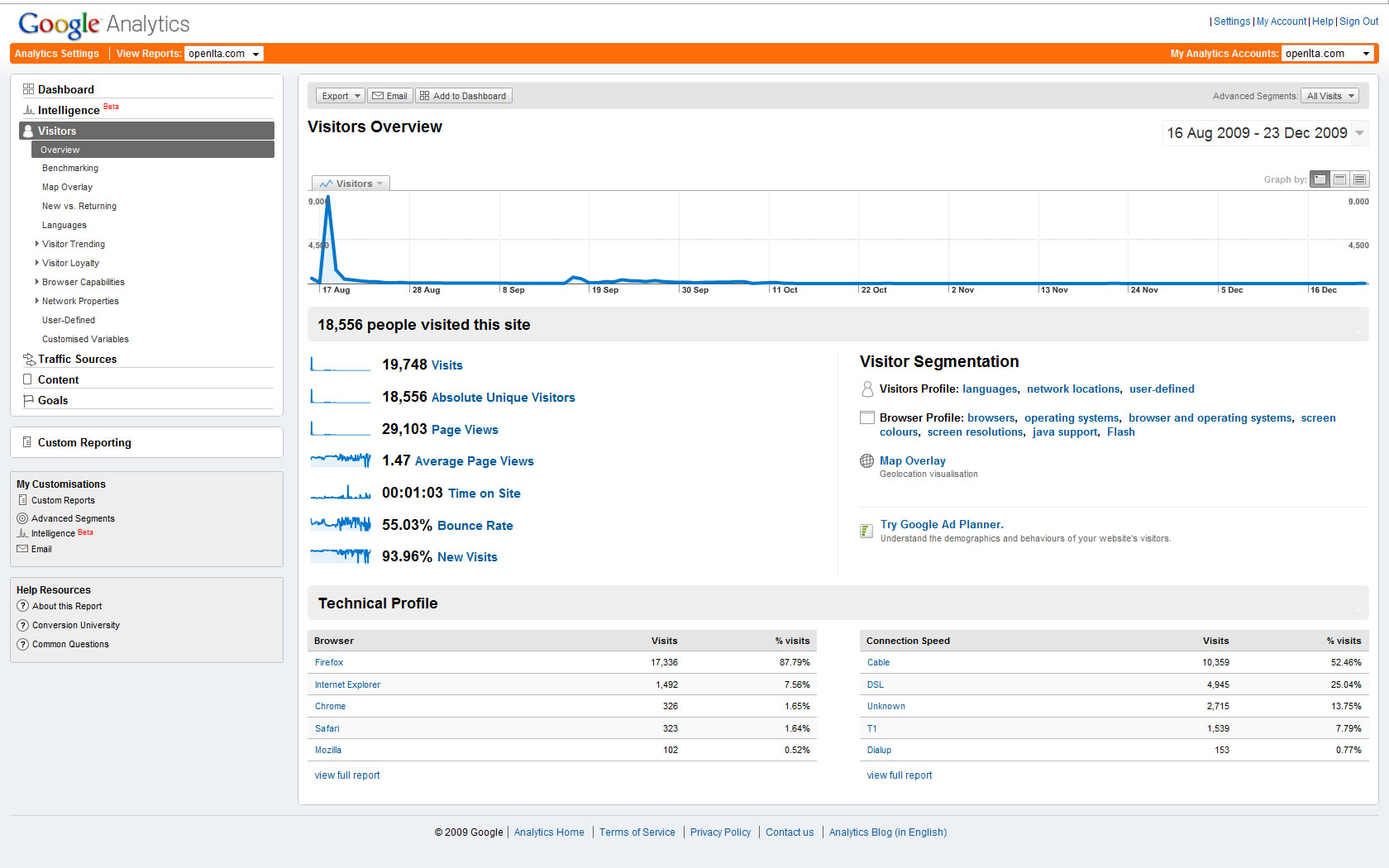This screenshot has width=1389, height=868.
Task: Click the About this Report question mark icon
Action: click(23, 606)
